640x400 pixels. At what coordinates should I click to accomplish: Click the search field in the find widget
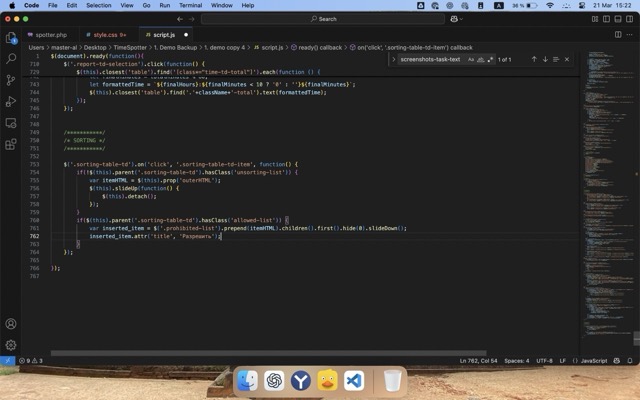(x=432, y=60)
